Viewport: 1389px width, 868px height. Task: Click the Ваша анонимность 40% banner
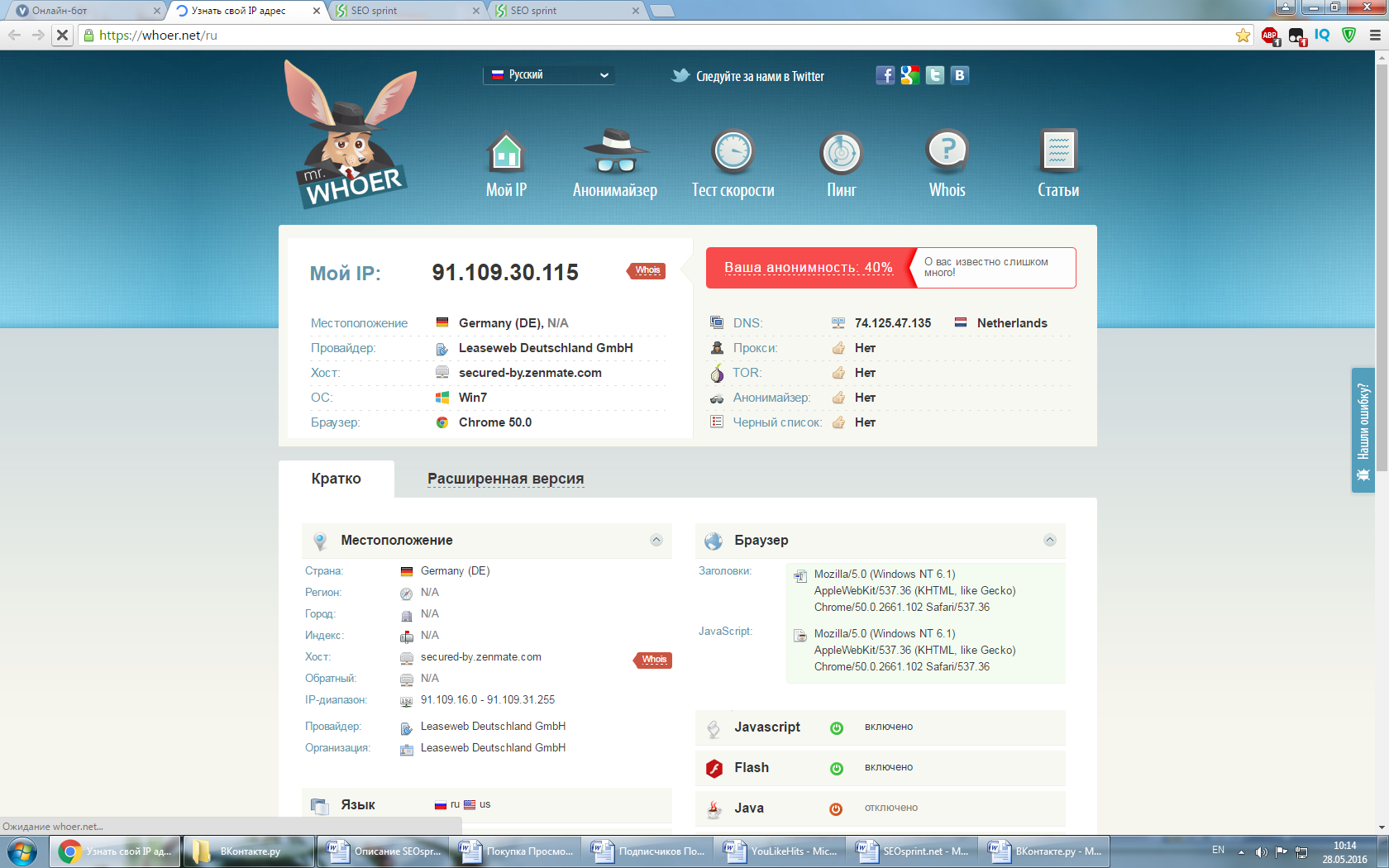click(809, 268)
